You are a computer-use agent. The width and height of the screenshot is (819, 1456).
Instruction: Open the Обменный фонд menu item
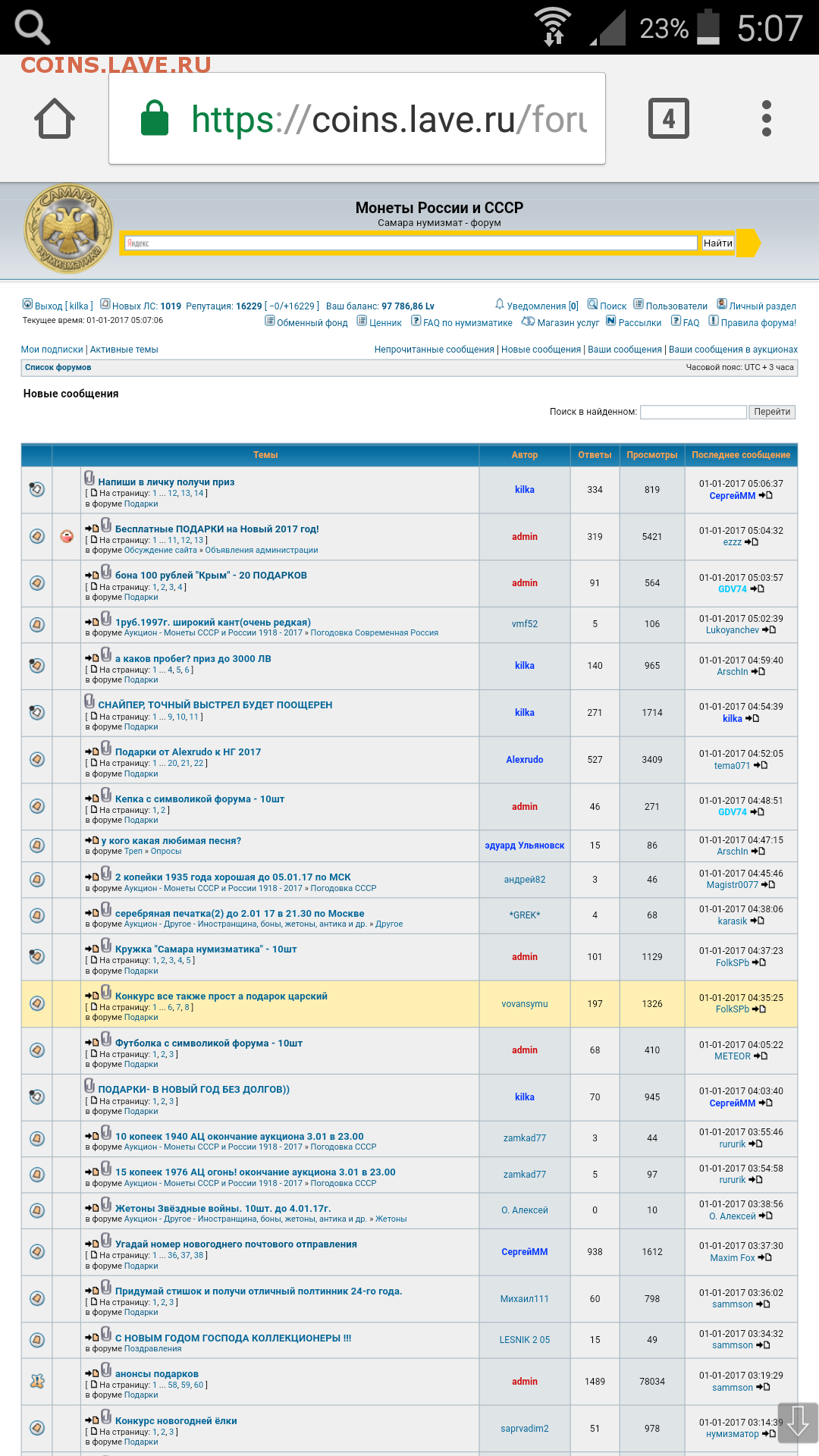[x=312, y=323]
